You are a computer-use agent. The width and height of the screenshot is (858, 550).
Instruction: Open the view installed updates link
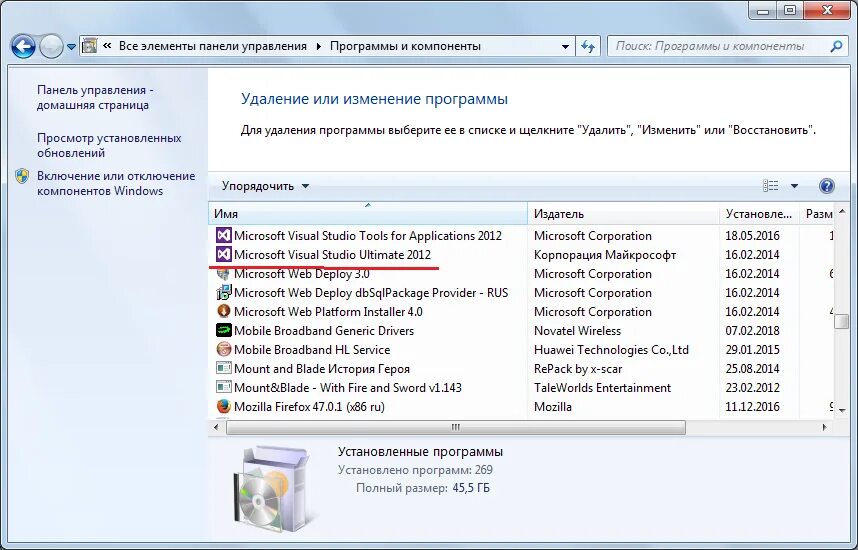coord(109,146)
